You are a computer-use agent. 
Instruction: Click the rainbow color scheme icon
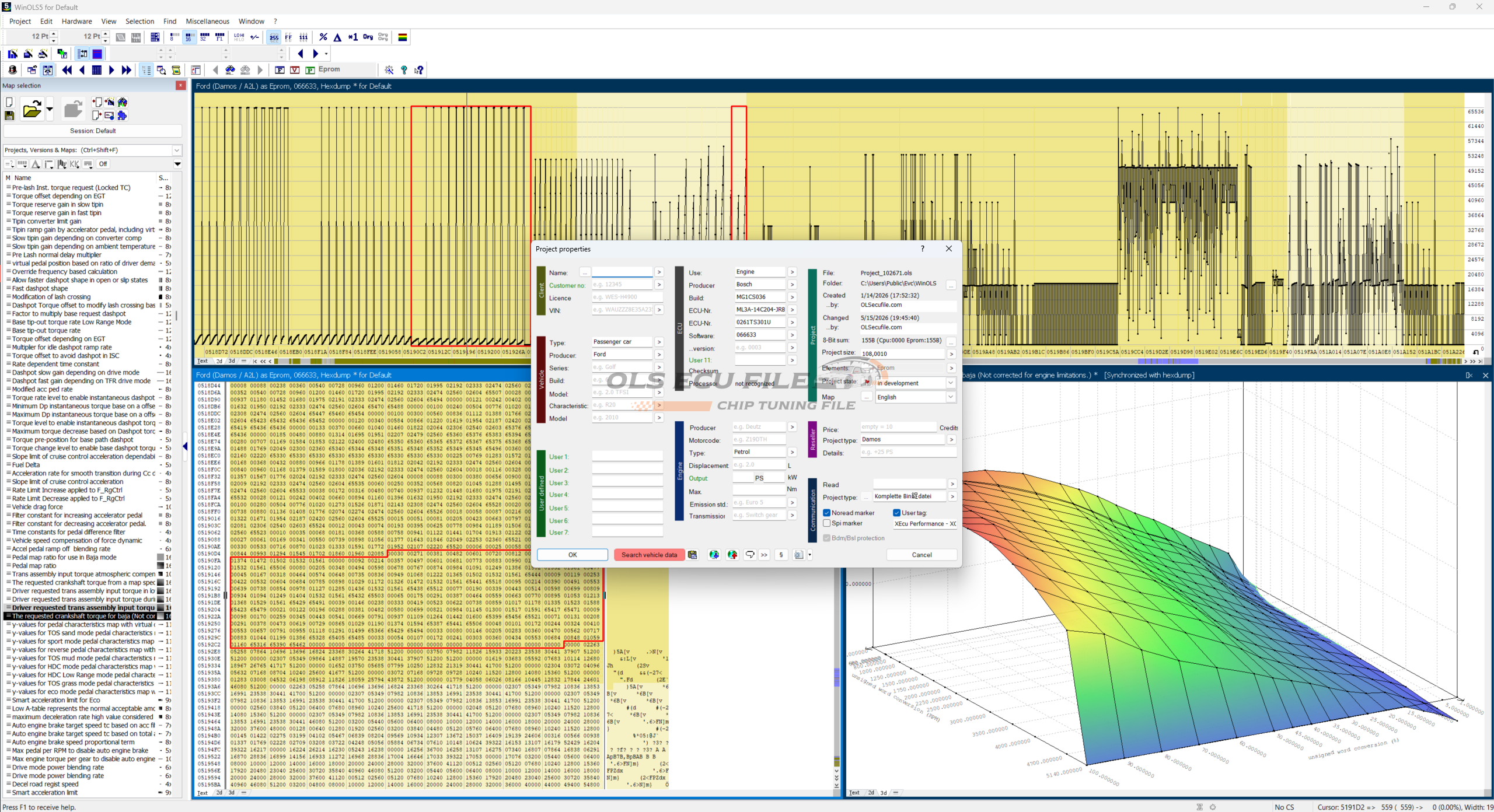click(403, 37)
